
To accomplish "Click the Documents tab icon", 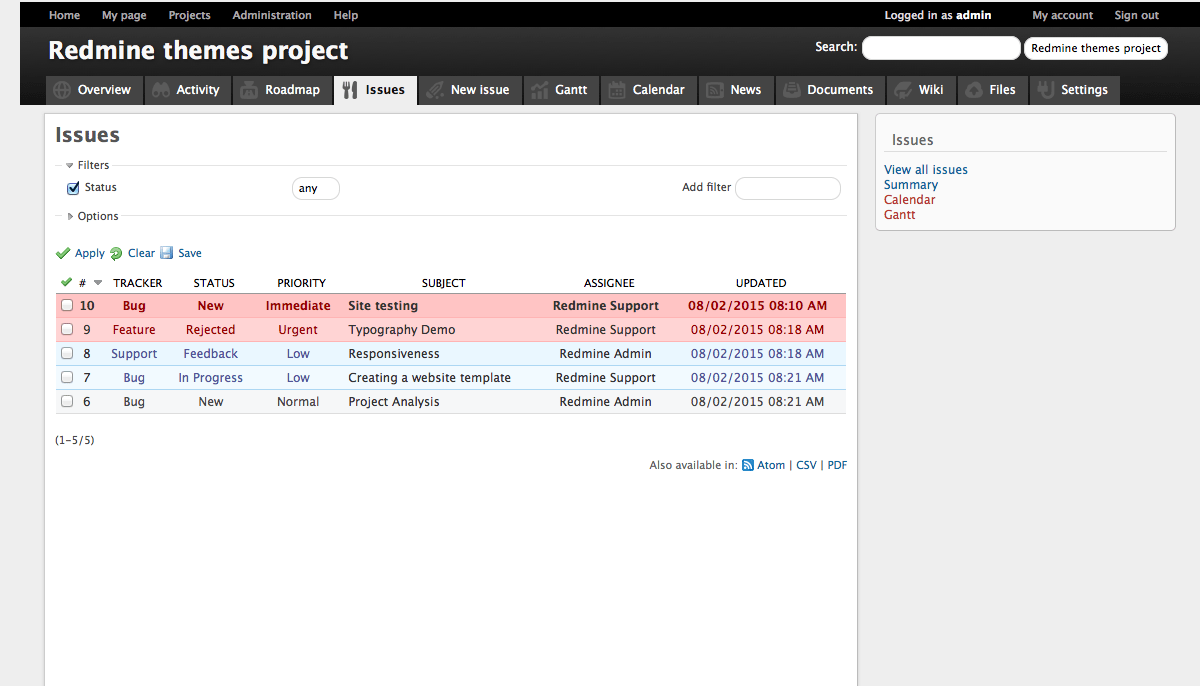I will [792, 90].
